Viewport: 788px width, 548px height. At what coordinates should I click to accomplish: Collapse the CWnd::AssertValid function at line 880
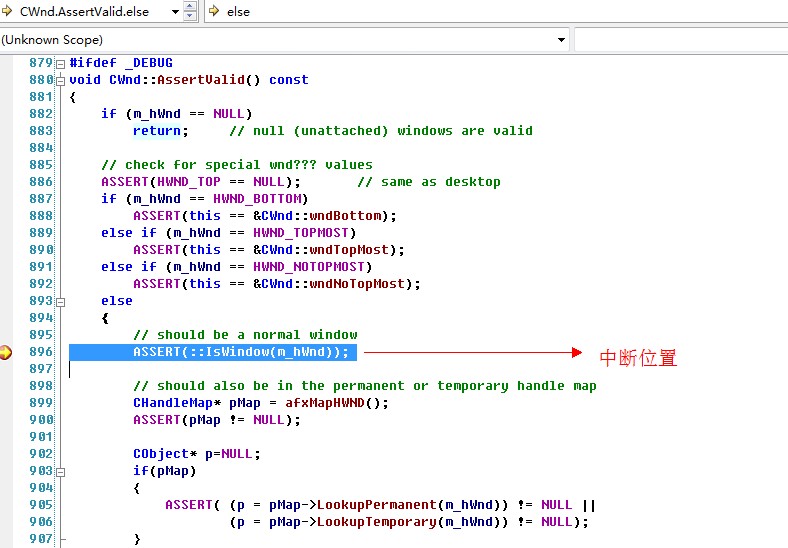pos(61,80)
